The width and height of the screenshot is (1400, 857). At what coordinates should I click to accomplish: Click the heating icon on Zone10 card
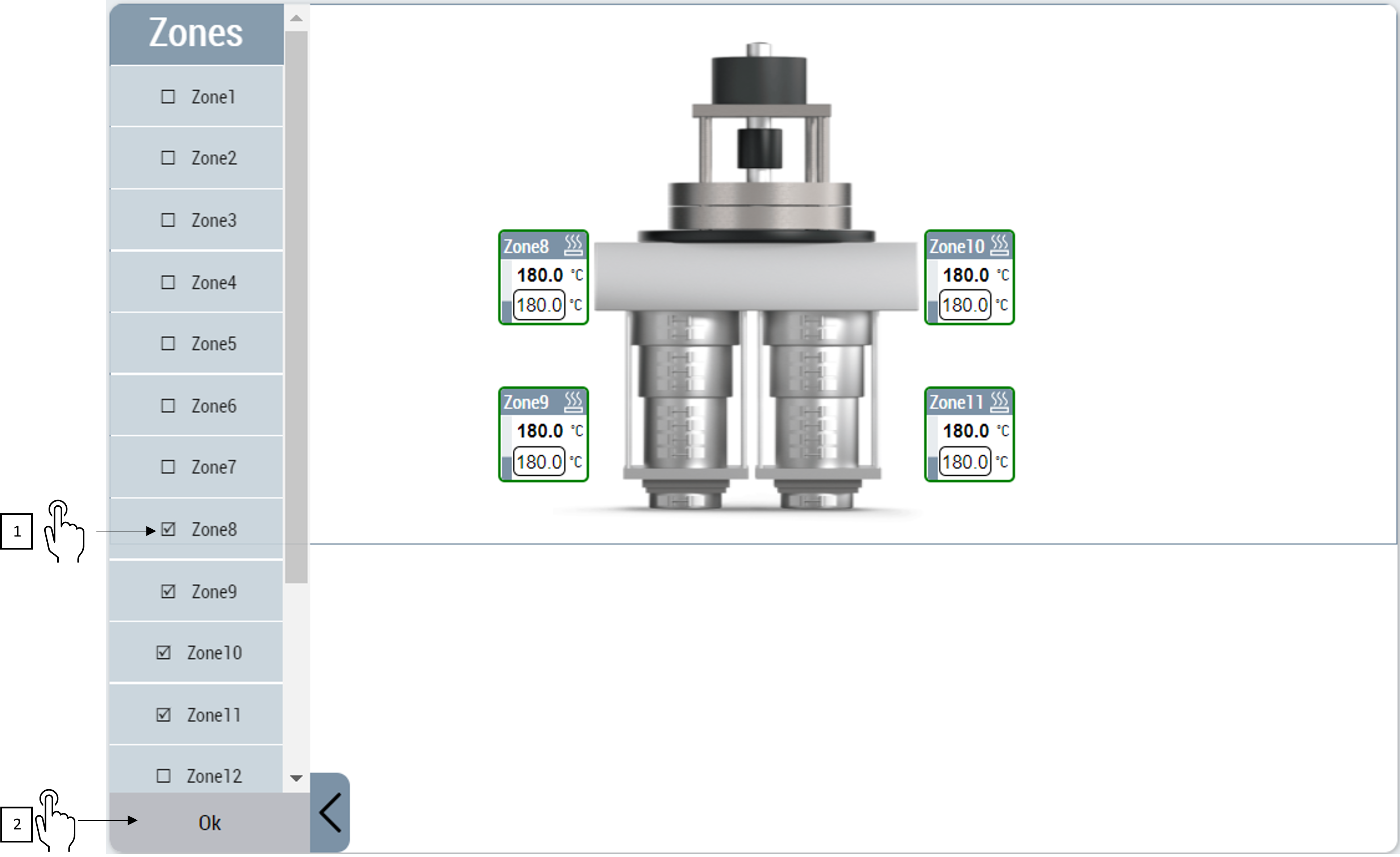999,245
